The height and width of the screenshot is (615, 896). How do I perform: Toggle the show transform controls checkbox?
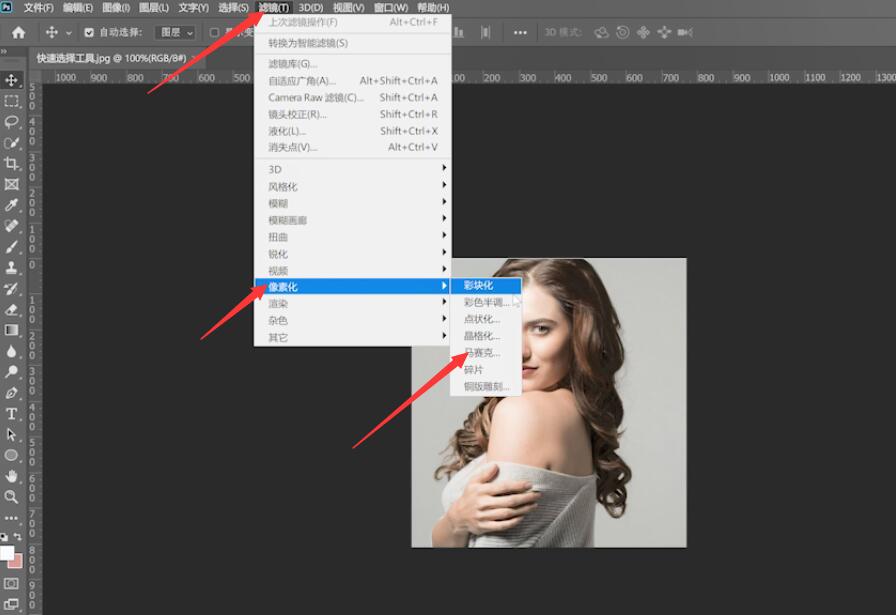214,33
